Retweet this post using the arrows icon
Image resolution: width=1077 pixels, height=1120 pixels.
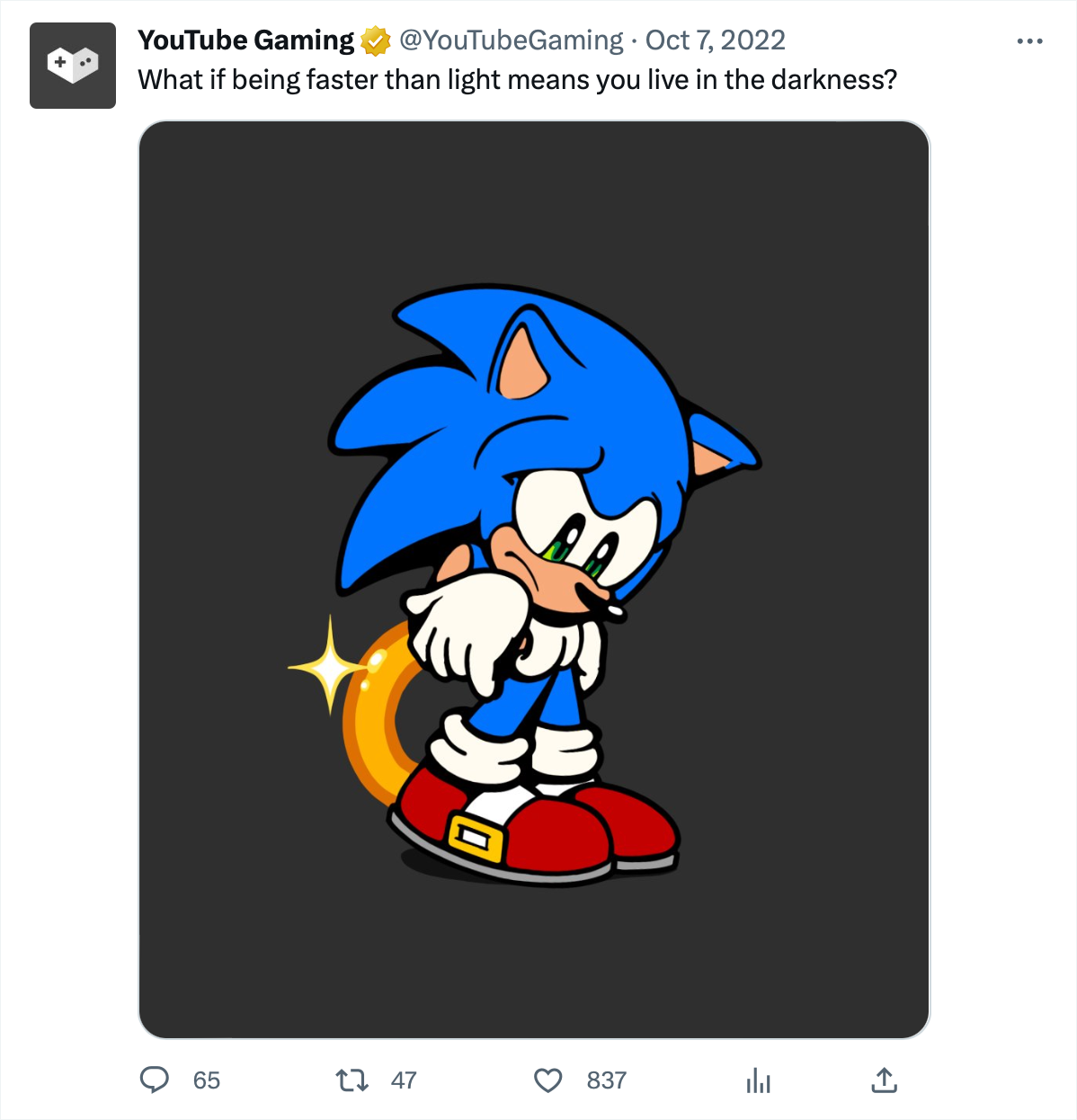(x=352, y=1080)
